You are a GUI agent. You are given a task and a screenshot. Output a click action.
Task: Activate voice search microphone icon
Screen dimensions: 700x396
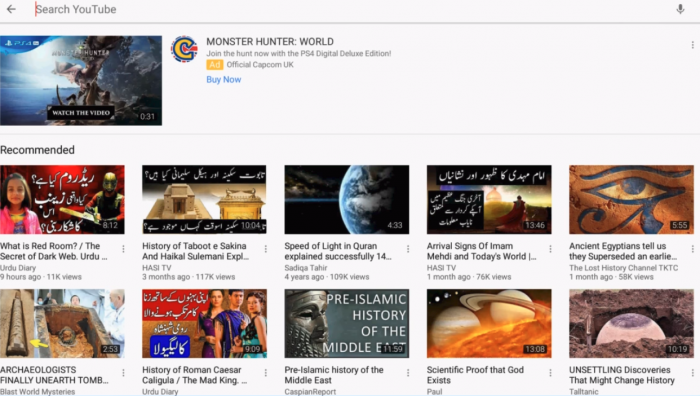point(680,9)
